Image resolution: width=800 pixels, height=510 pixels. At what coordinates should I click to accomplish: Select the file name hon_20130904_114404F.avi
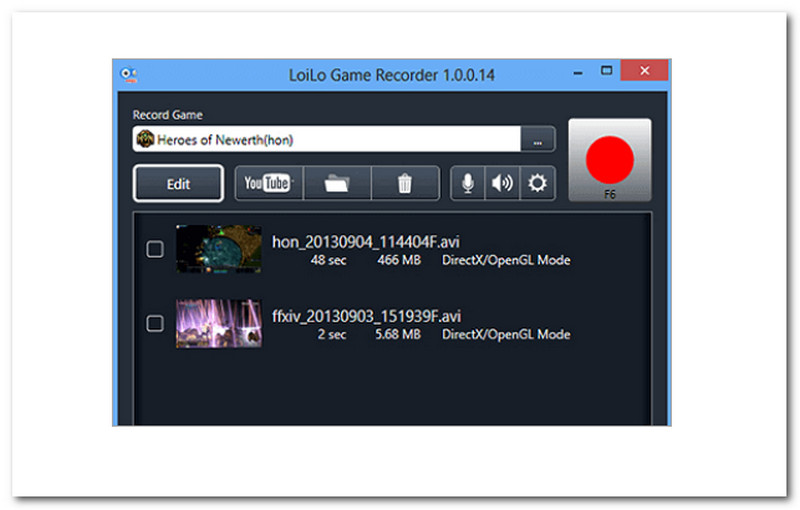pos(365,242)
